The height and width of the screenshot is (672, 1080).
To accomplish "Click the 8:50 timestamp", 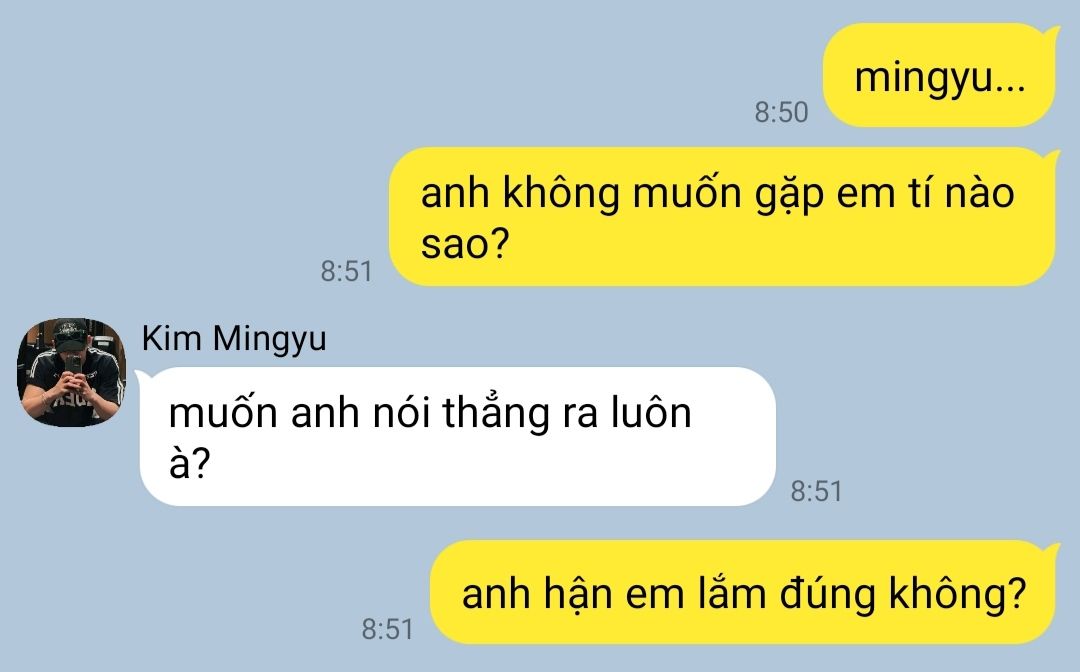I will pos(781,112).
